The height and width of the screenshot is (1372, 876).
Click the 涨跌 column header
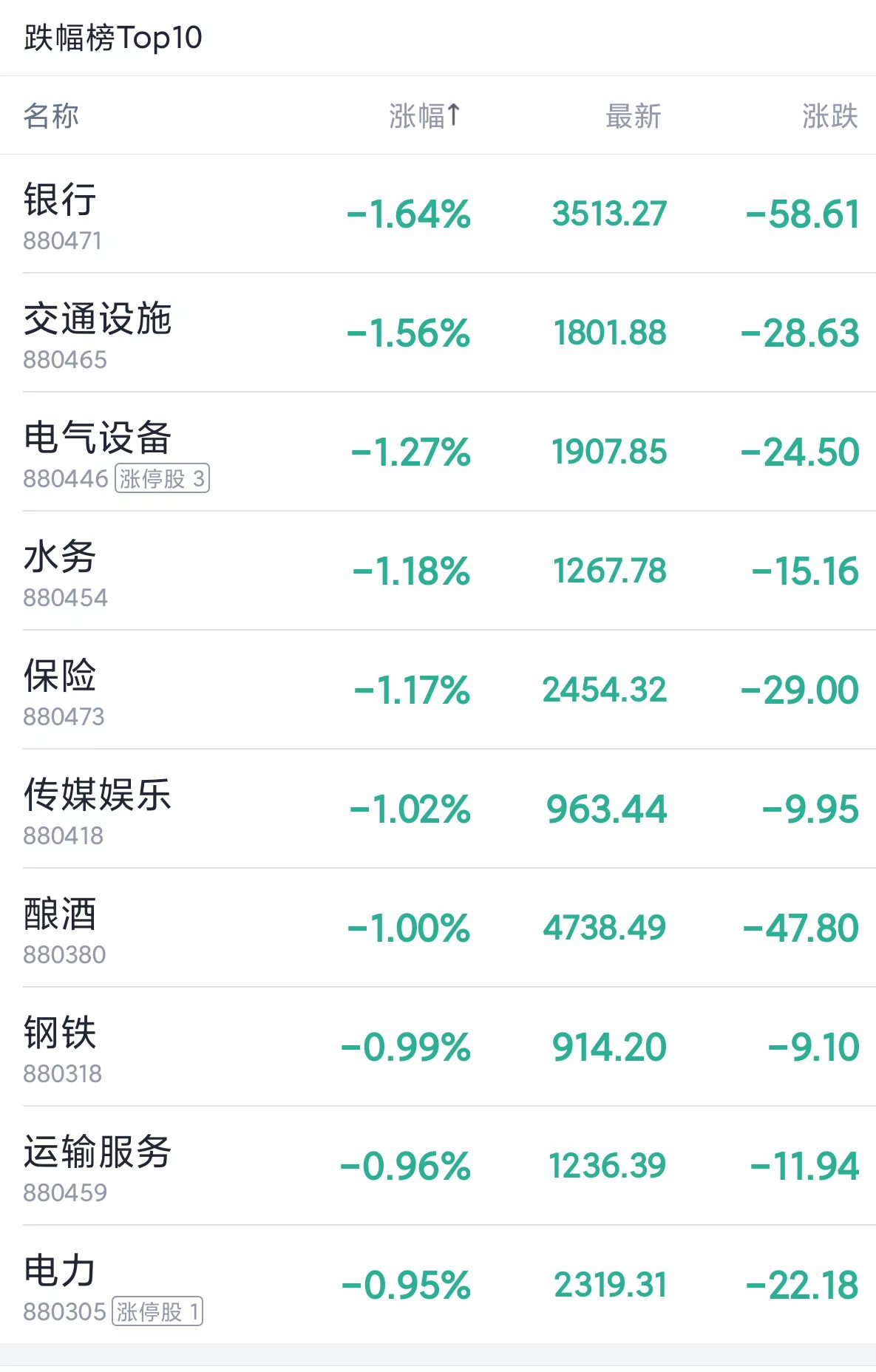(830, 116)
